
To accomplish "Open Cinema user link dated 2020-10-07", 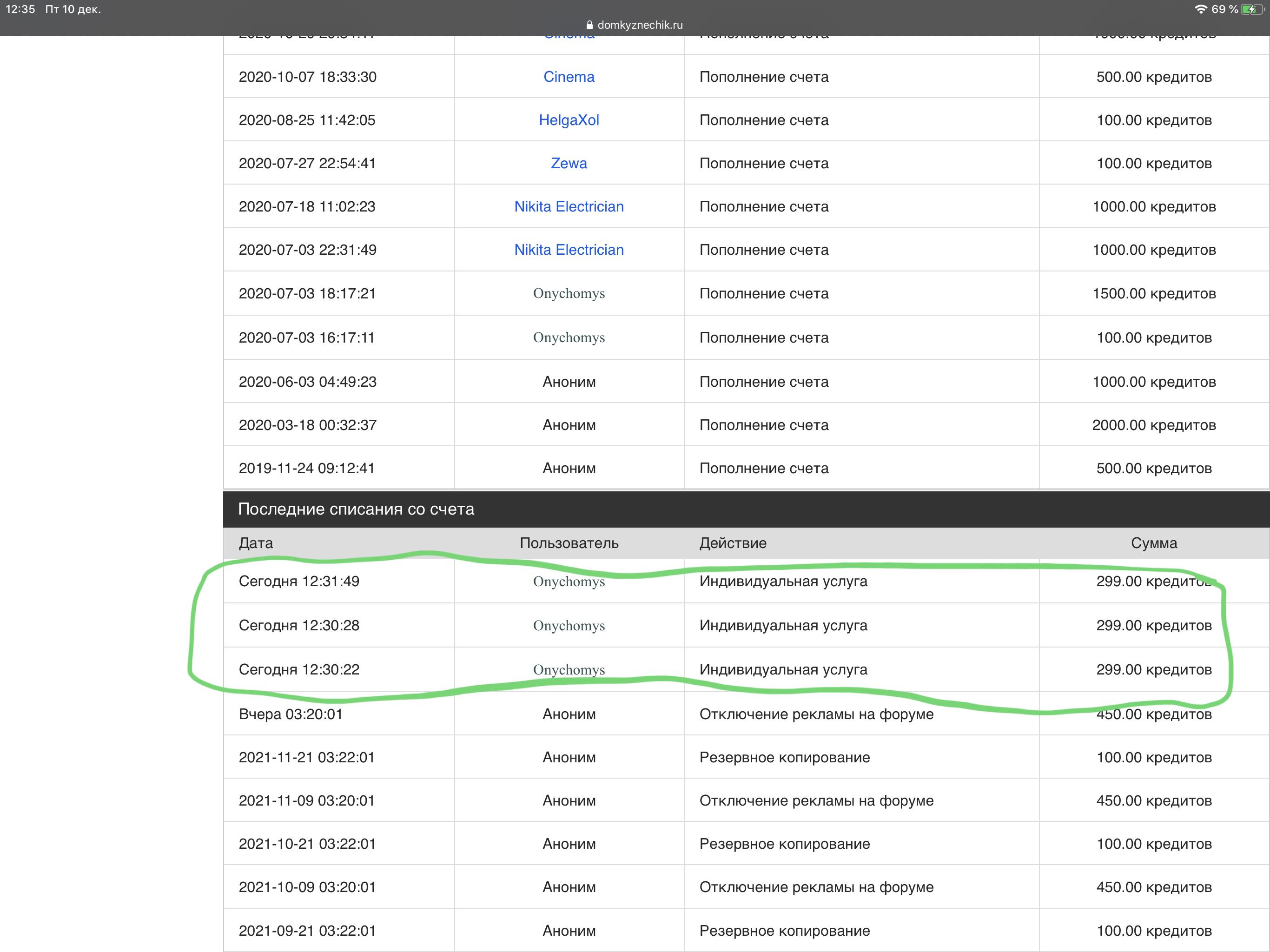I will (569, 77).
